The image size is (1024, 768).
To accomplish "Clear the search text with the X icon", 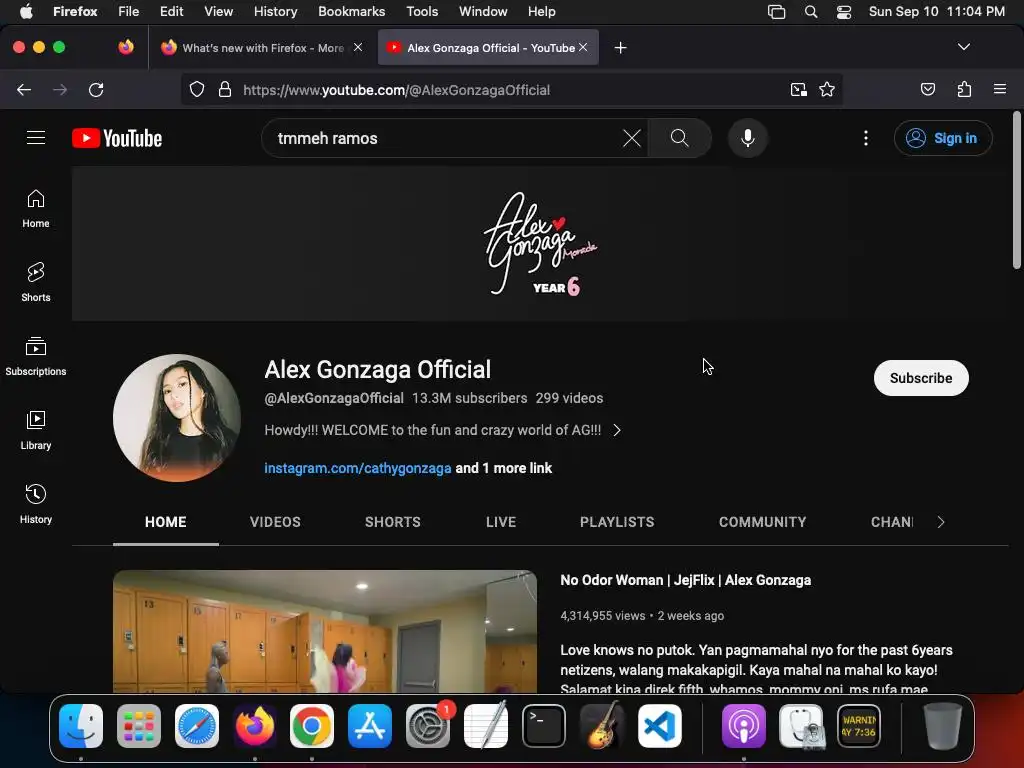I will tap(632, 138).
